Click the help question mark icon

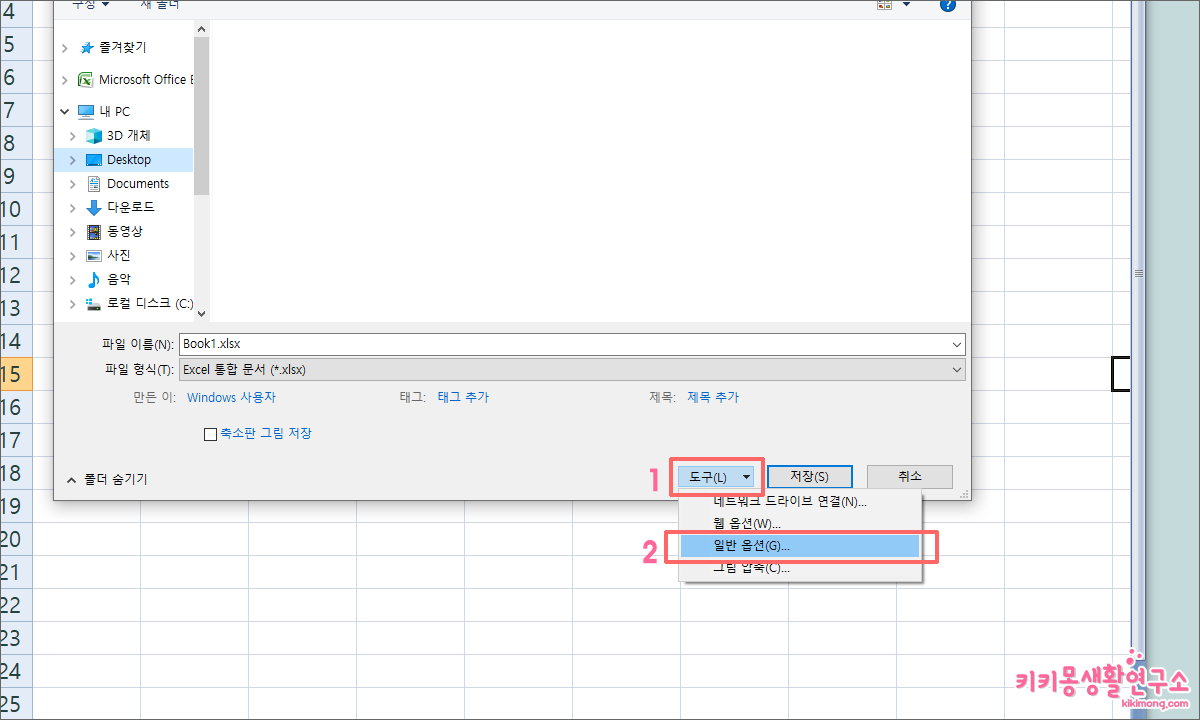point(947,6)
